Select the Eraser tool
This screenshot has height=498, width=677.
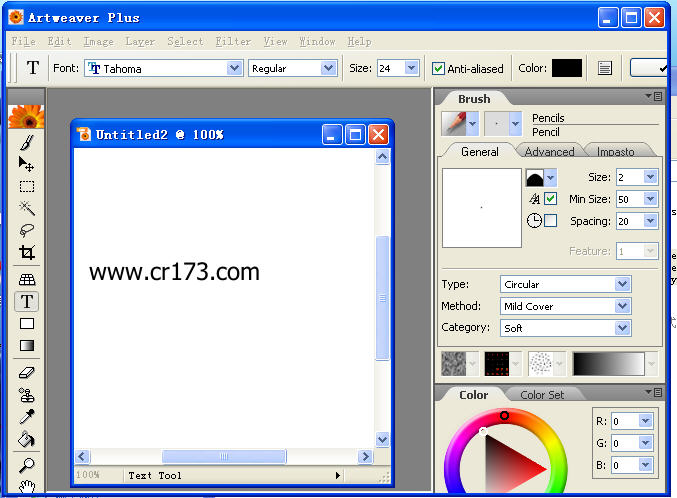tap(26, 372)
